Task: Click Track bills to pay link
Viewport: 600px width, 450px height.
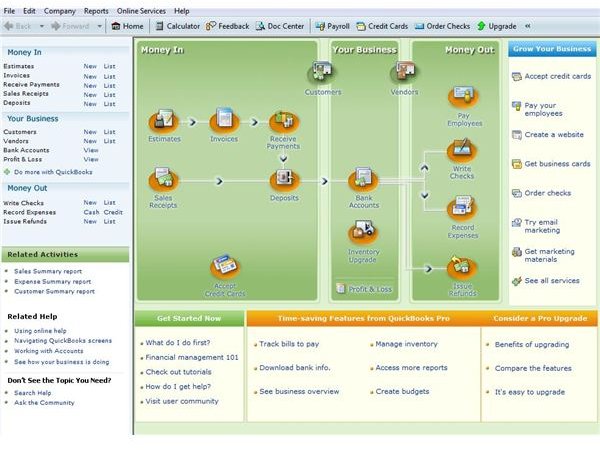Action: pyautogui.click(x=289, y=344)
